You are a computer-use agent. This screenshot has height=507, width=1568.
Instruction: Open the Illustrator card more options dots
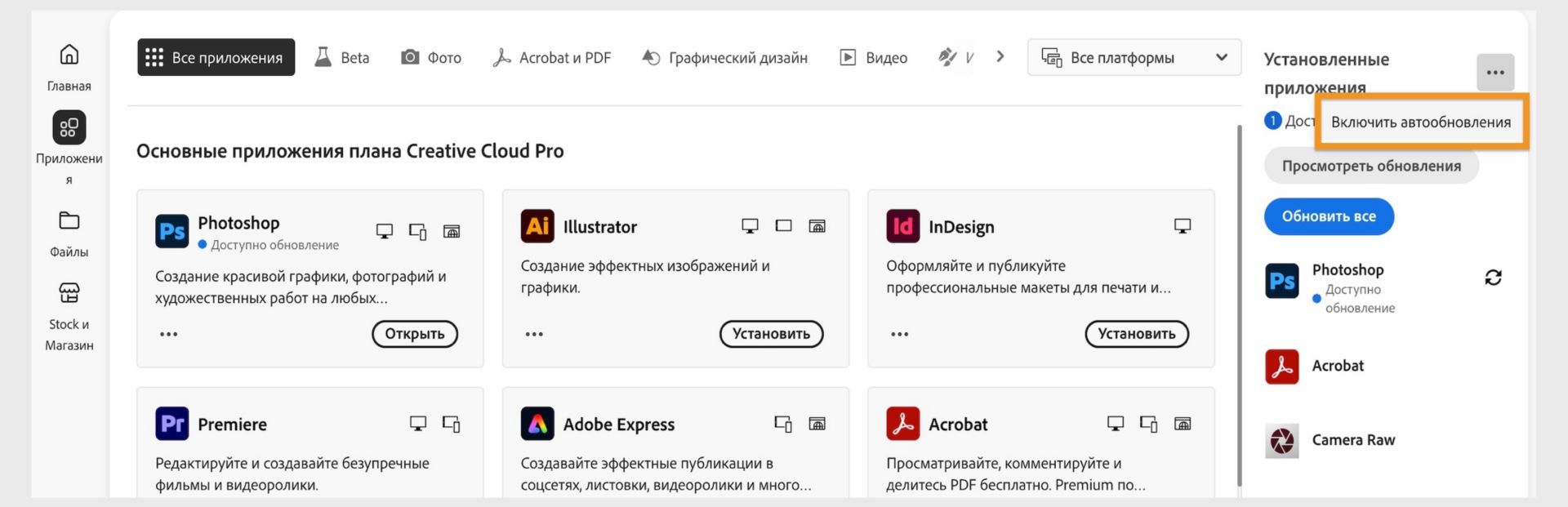[534, 334]
